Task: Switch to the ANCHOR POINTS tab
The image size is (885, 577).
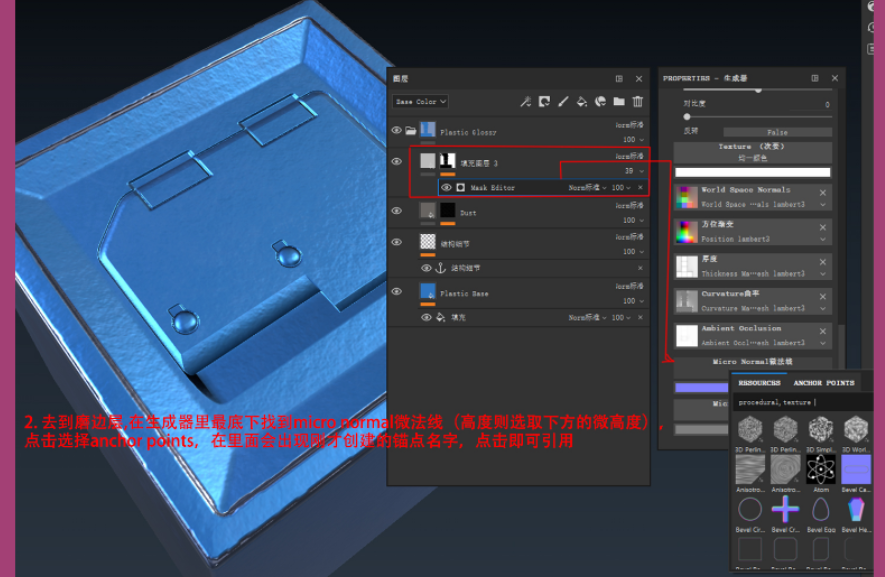Action: pos(823,383)
